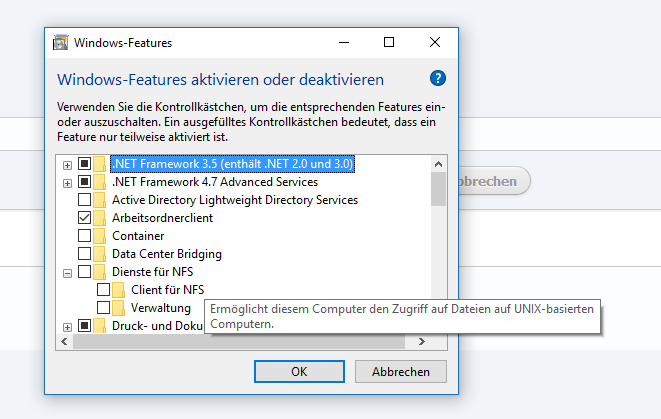The image size is (661, 419).
Task: Click the Windows-Features title bar icon
Action: coord(61,43)
